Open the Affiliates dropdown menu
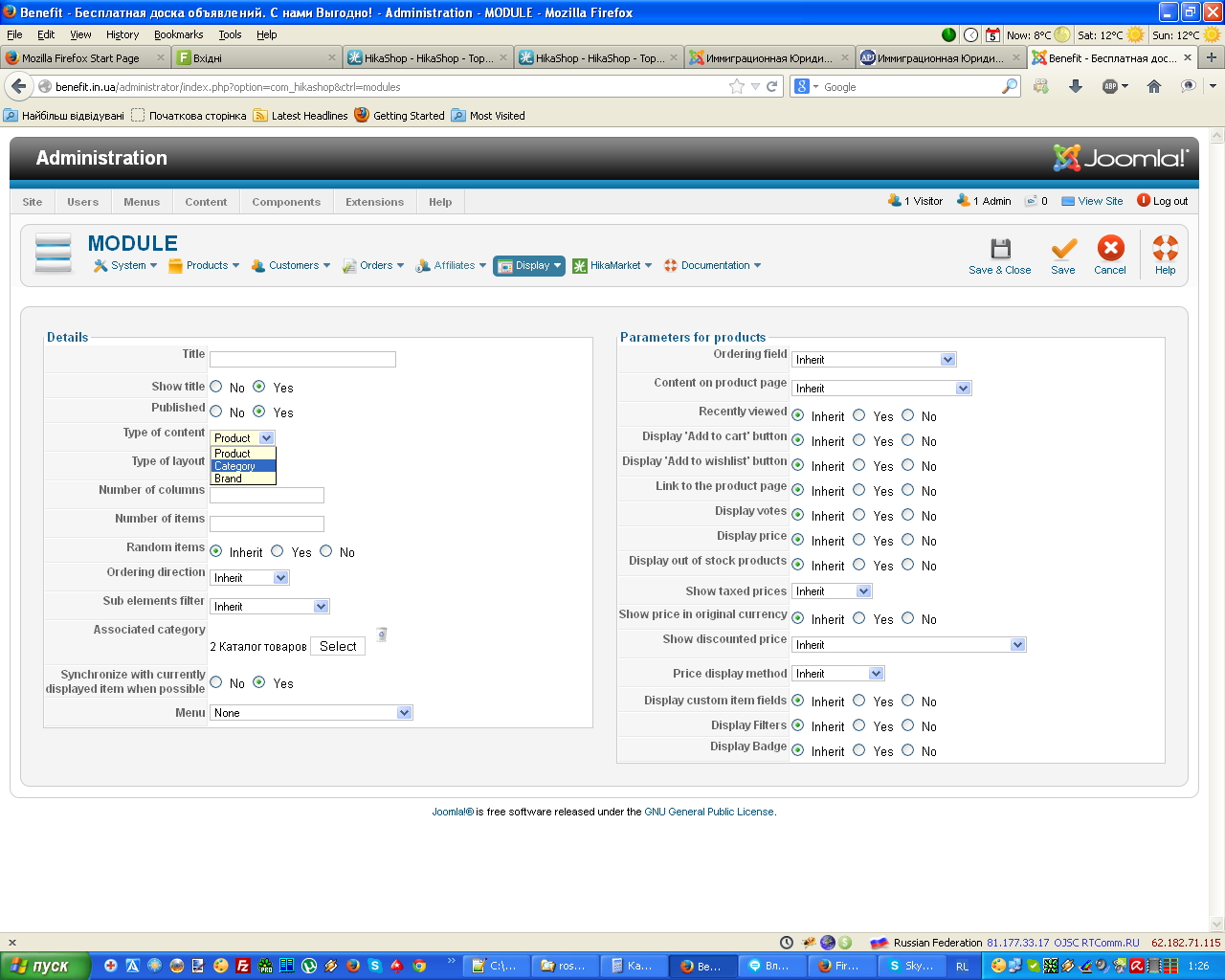This screenshot has width=1225, height=980. click(452, 266)
